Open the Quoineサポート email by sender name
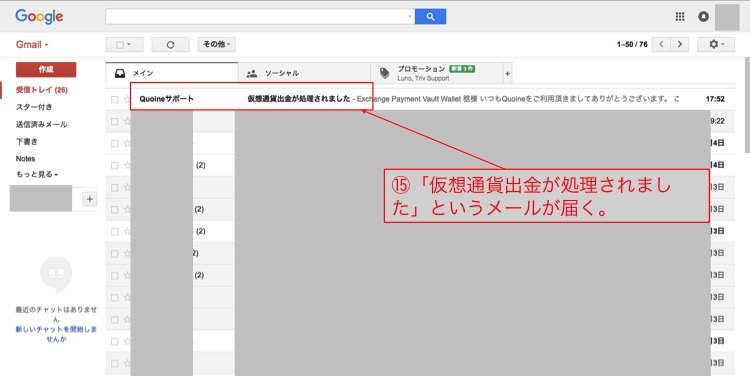 [166, 99]
